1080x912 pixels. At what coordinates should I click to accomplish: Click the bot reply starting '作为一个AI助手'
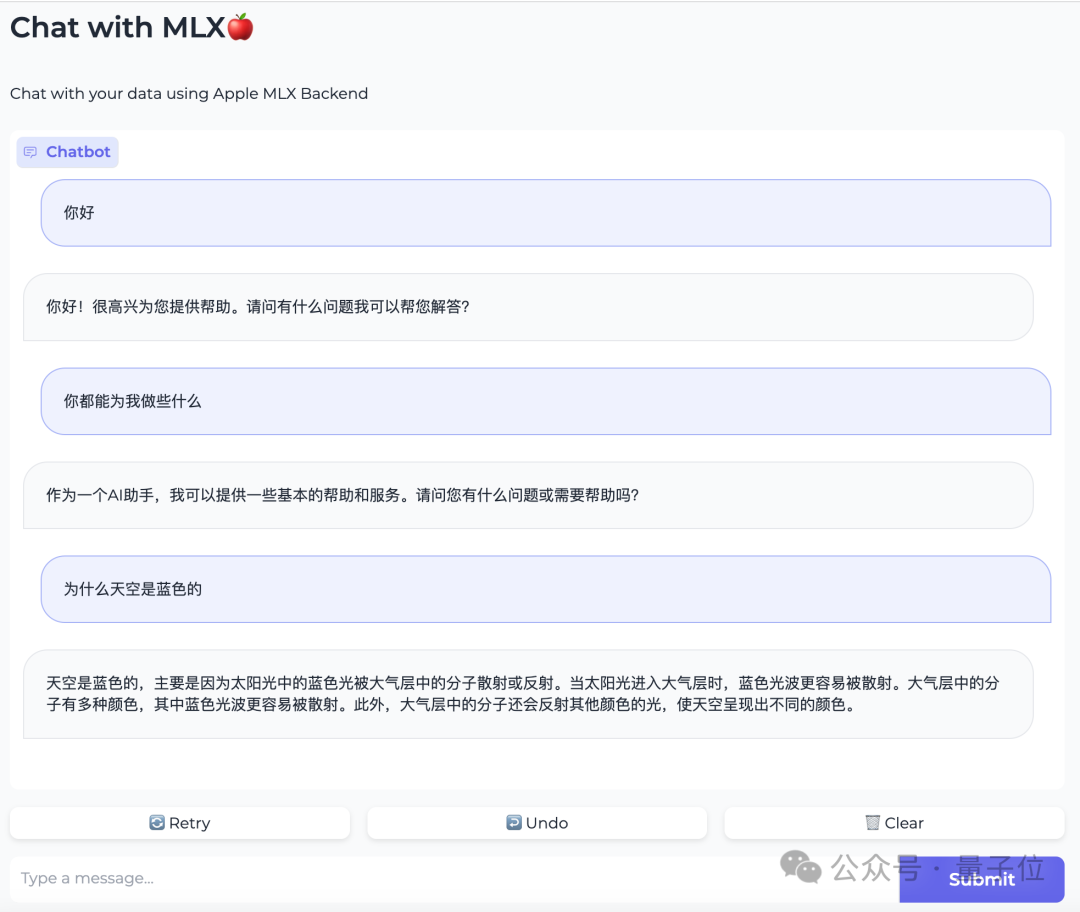342,495
